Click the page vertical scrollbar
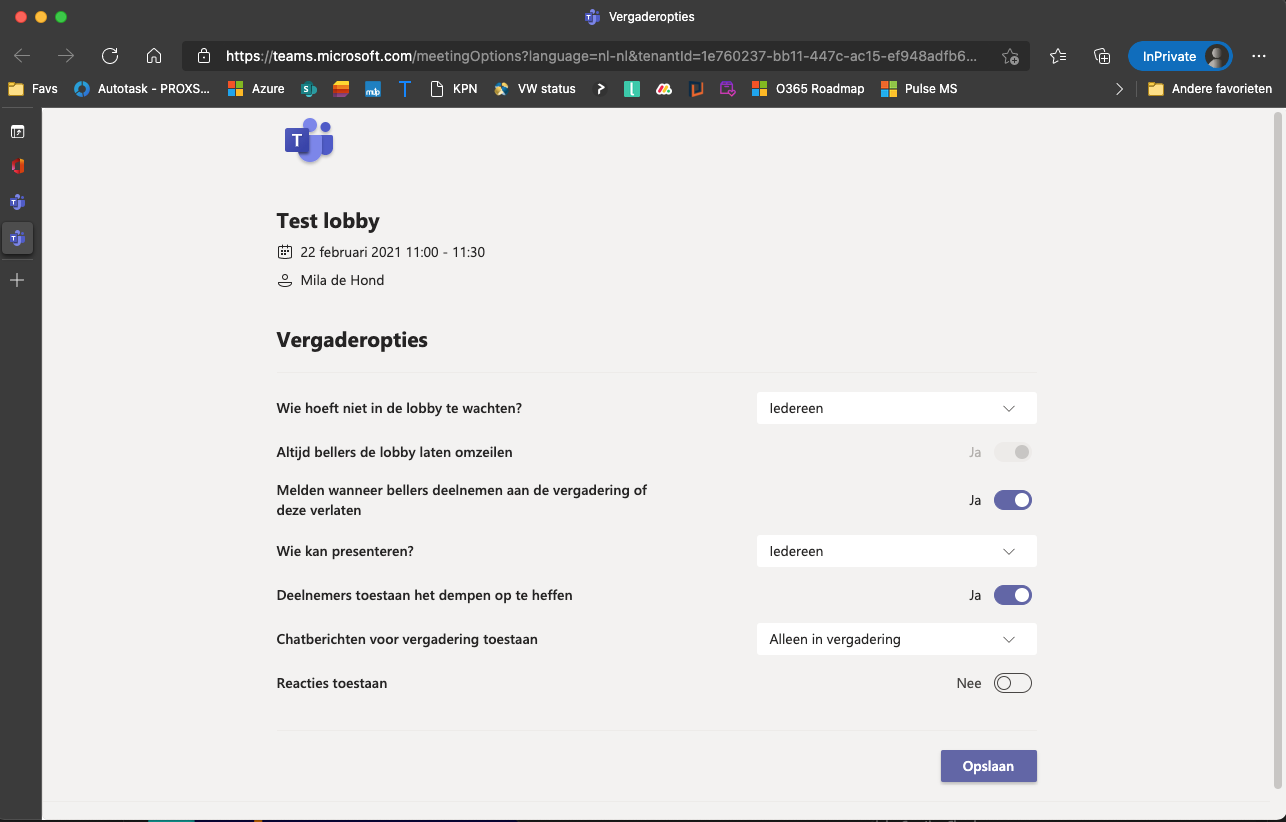 tap(1277, 450)
